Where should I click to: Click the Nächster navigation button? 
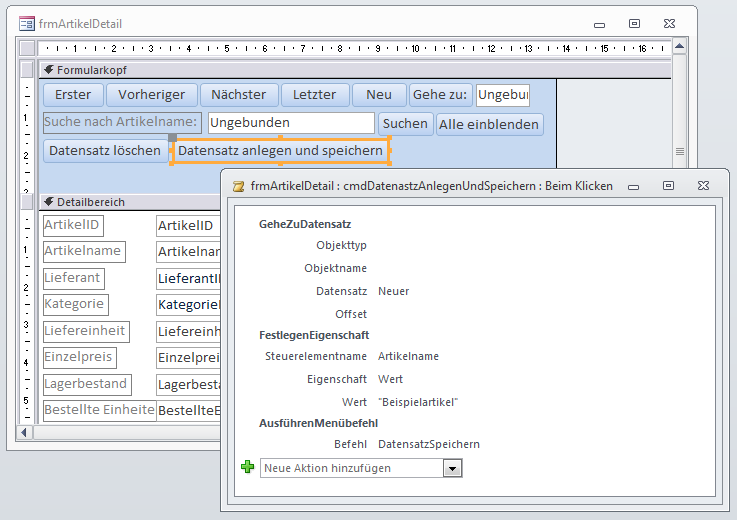coord(239,95)
